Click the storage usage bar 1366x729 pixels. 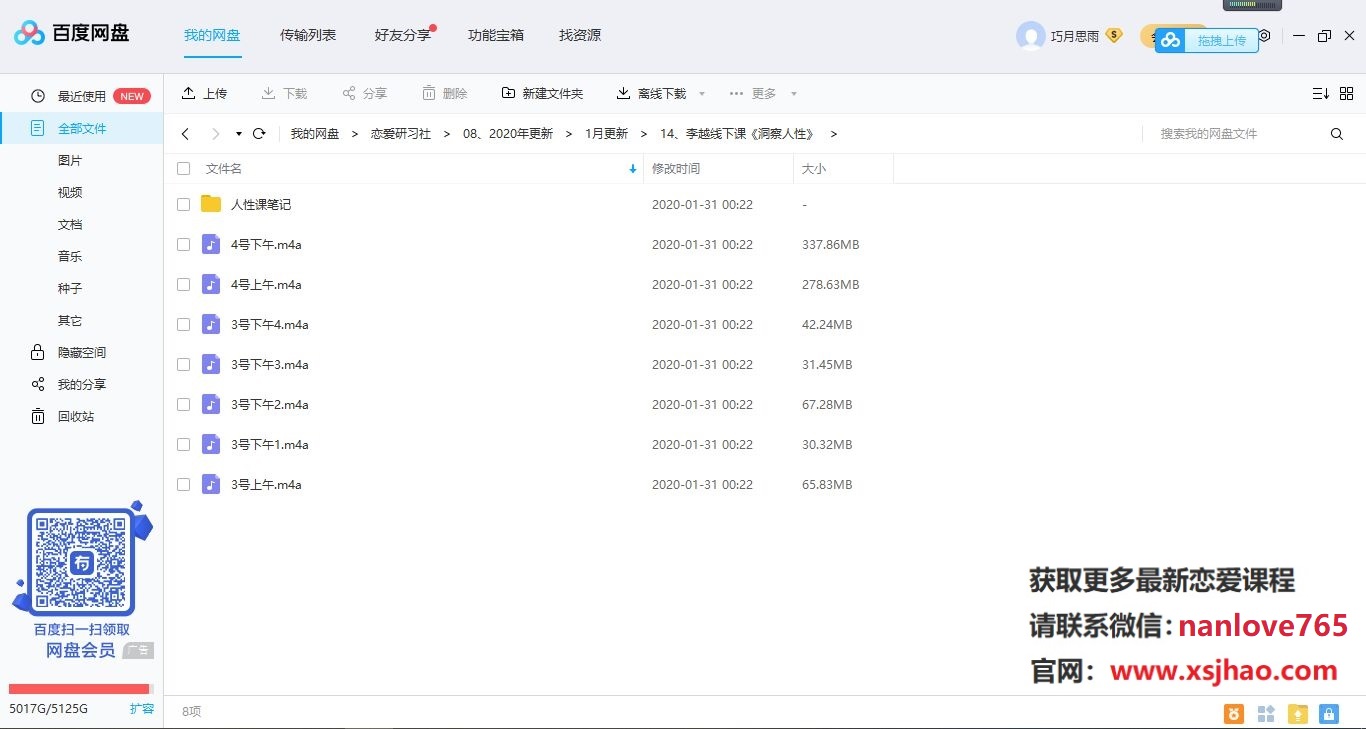(80, 689)
